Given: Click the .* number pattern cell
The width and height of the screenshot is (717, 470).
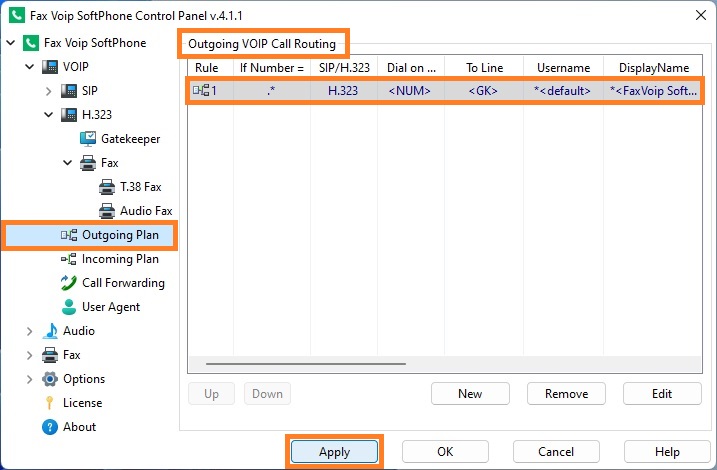Looking at the screenshot, I should pos(271,91).
